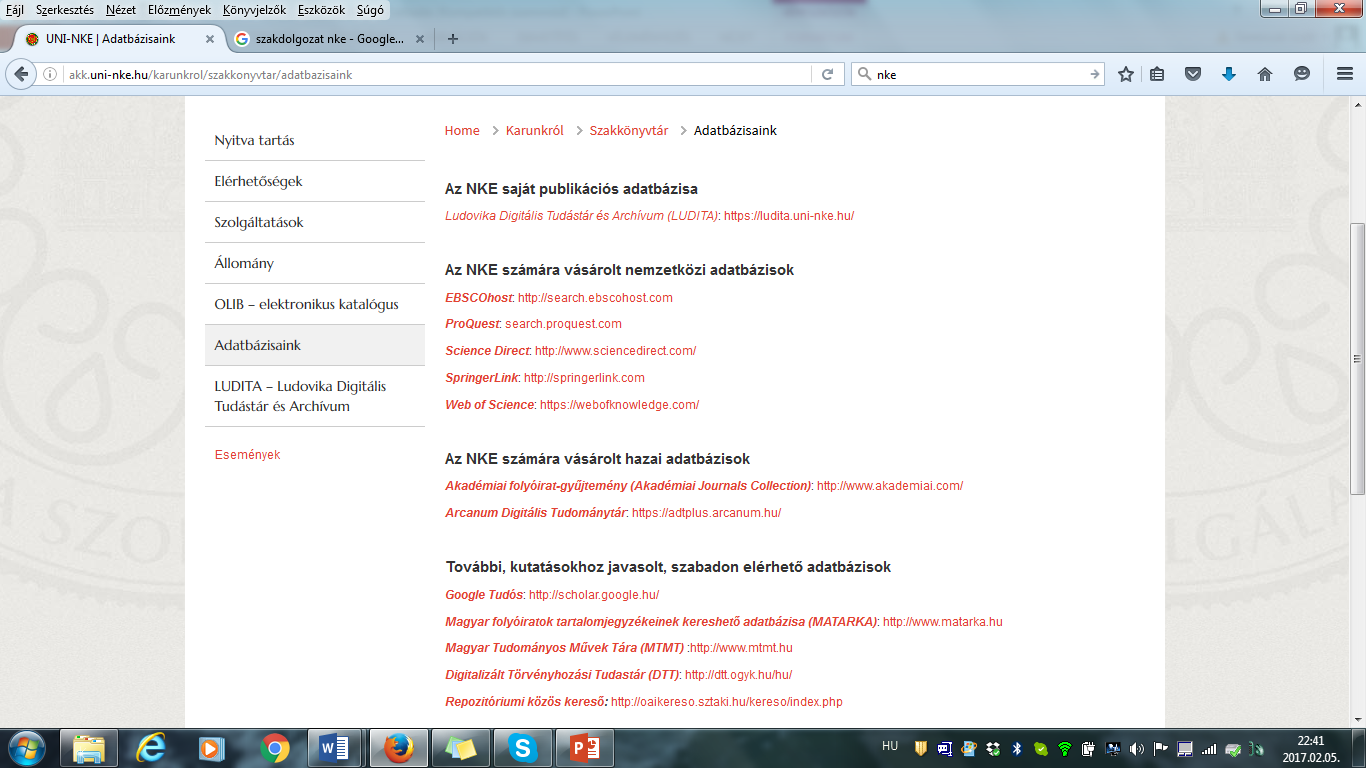
Task: Launch Internet Explorer from the taskbar
Action: 151,747
